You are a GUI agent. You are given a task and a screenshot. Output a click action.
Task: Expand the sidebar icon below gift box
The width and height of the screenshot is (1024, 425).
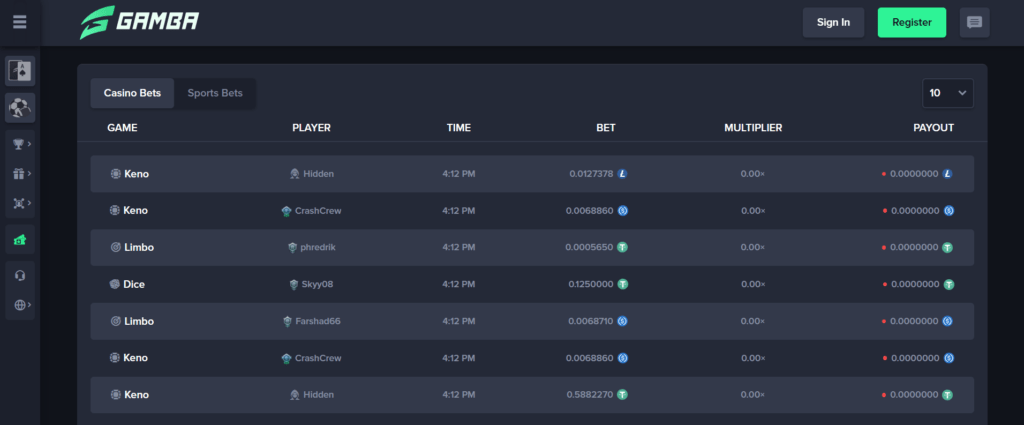click(x=20, y=203)
